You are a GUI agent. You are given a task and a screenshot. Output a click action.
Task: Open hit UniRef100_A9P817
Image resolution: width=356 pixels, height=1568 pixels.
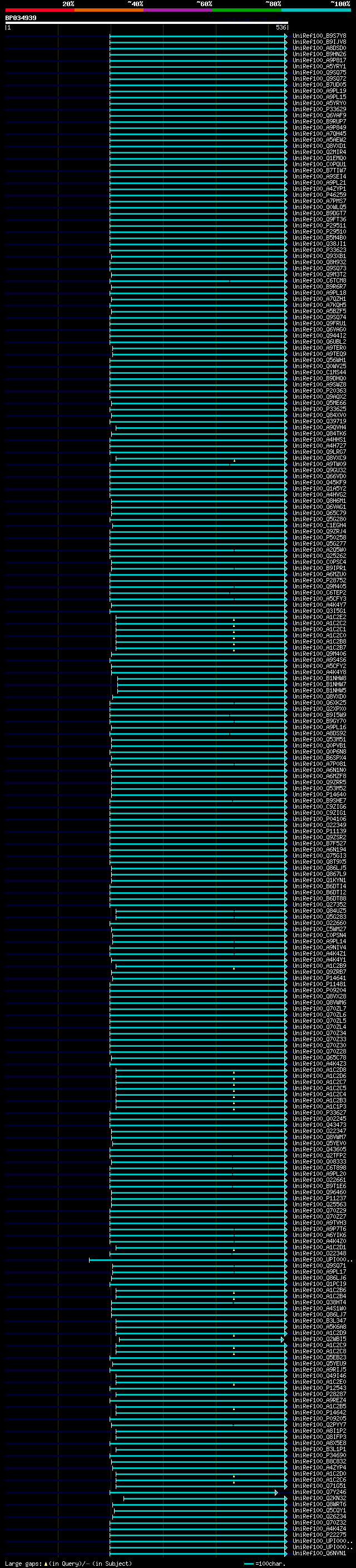319,60
